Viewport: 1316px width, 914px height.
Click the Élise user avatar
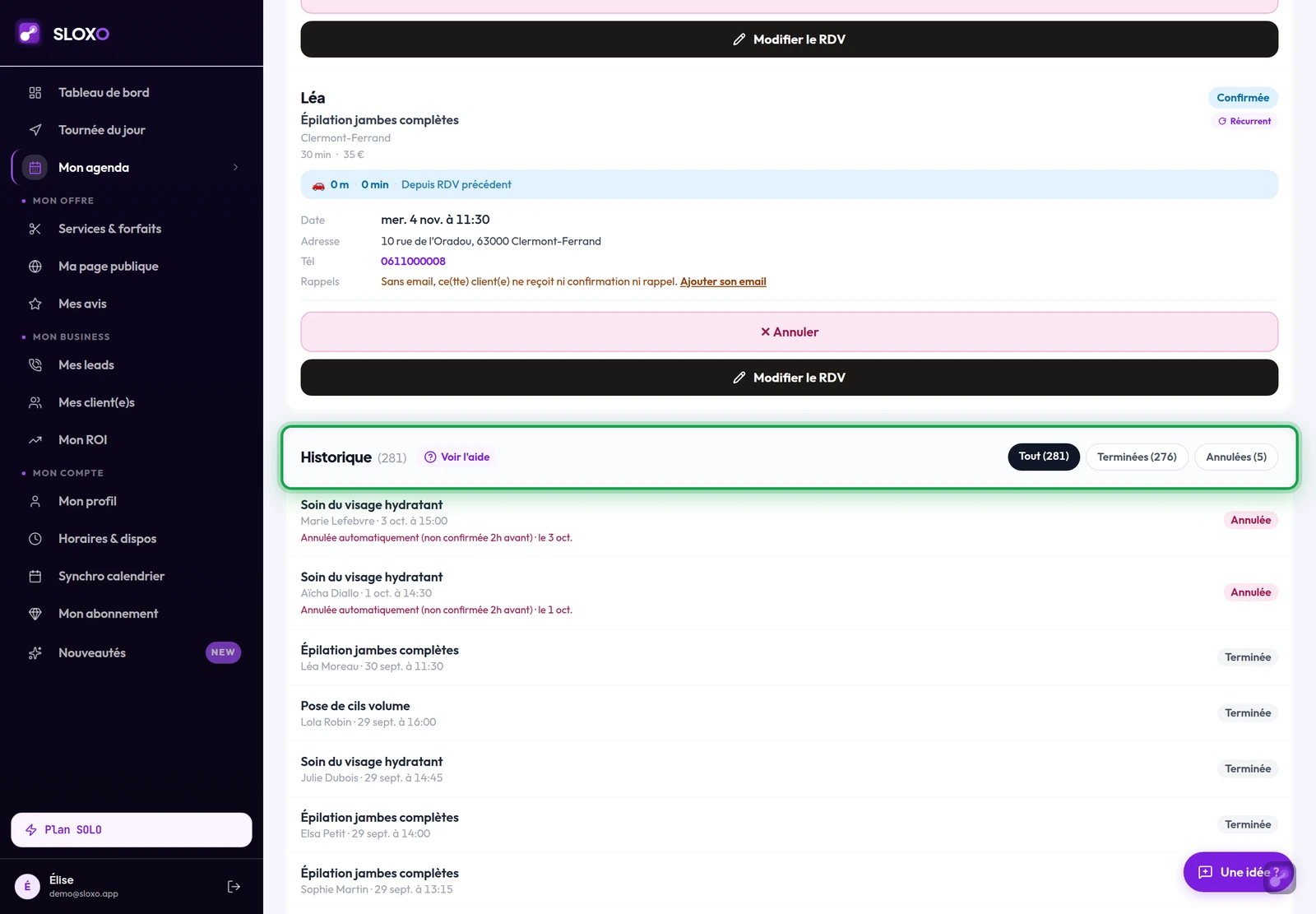tap(27, 886)
